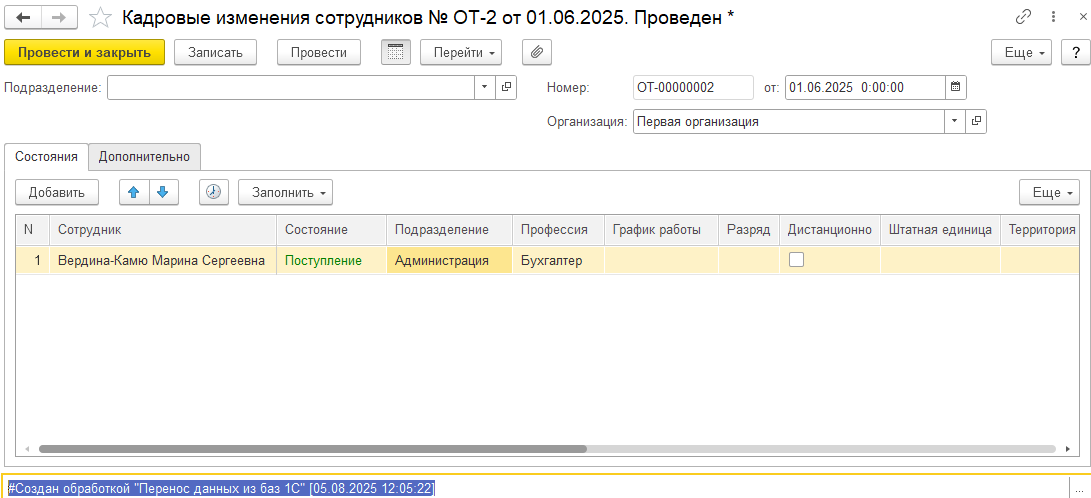Open the date picker calendar icon

click(955, 87)
